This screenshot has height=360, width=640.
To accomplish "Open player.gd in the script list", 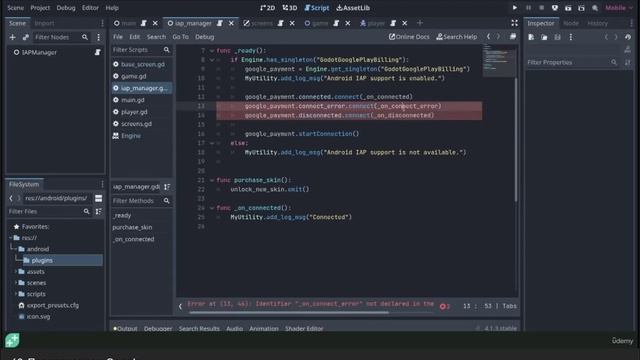I will click(134, 112).
